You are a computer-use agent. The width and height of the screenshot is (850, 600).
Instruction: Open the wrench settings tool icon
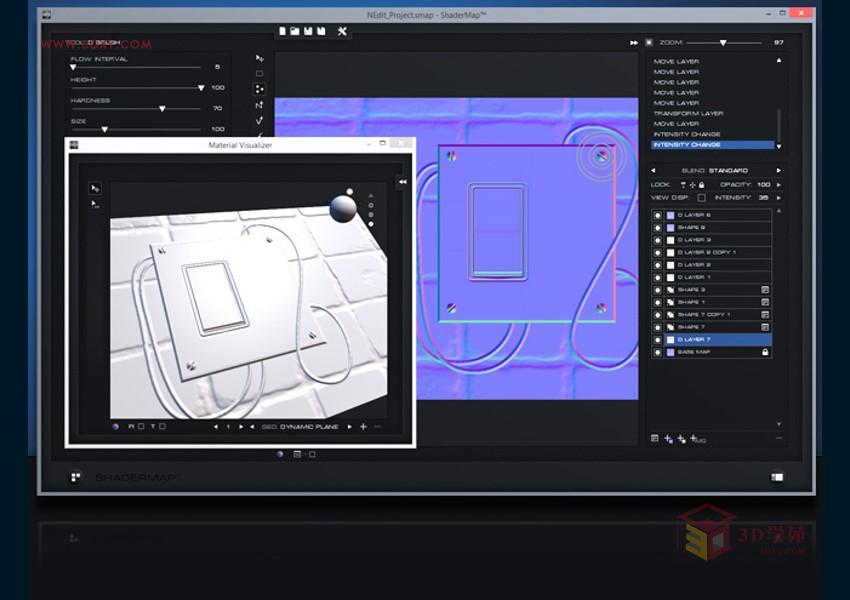[341, 31]
